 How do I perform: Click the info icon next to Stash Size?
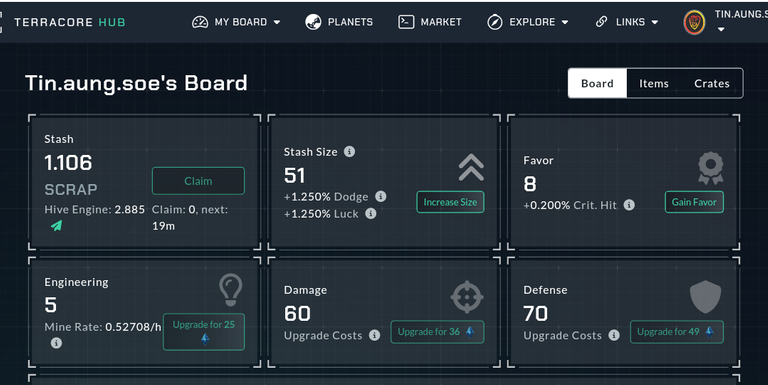(x=349, y=152)
